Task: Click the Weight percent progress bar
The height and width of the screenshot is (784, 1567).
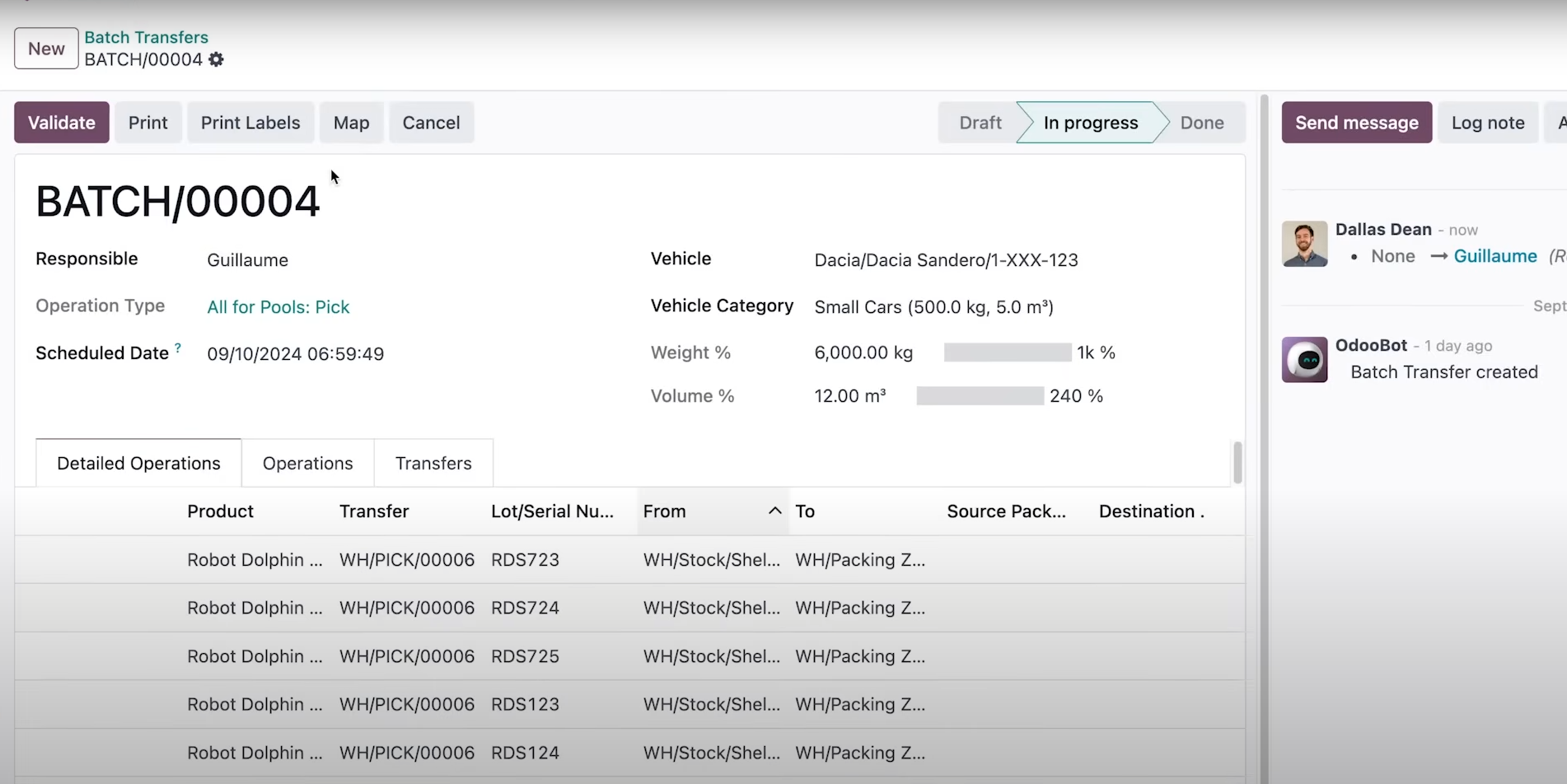Action: [x=1008, y=352]
